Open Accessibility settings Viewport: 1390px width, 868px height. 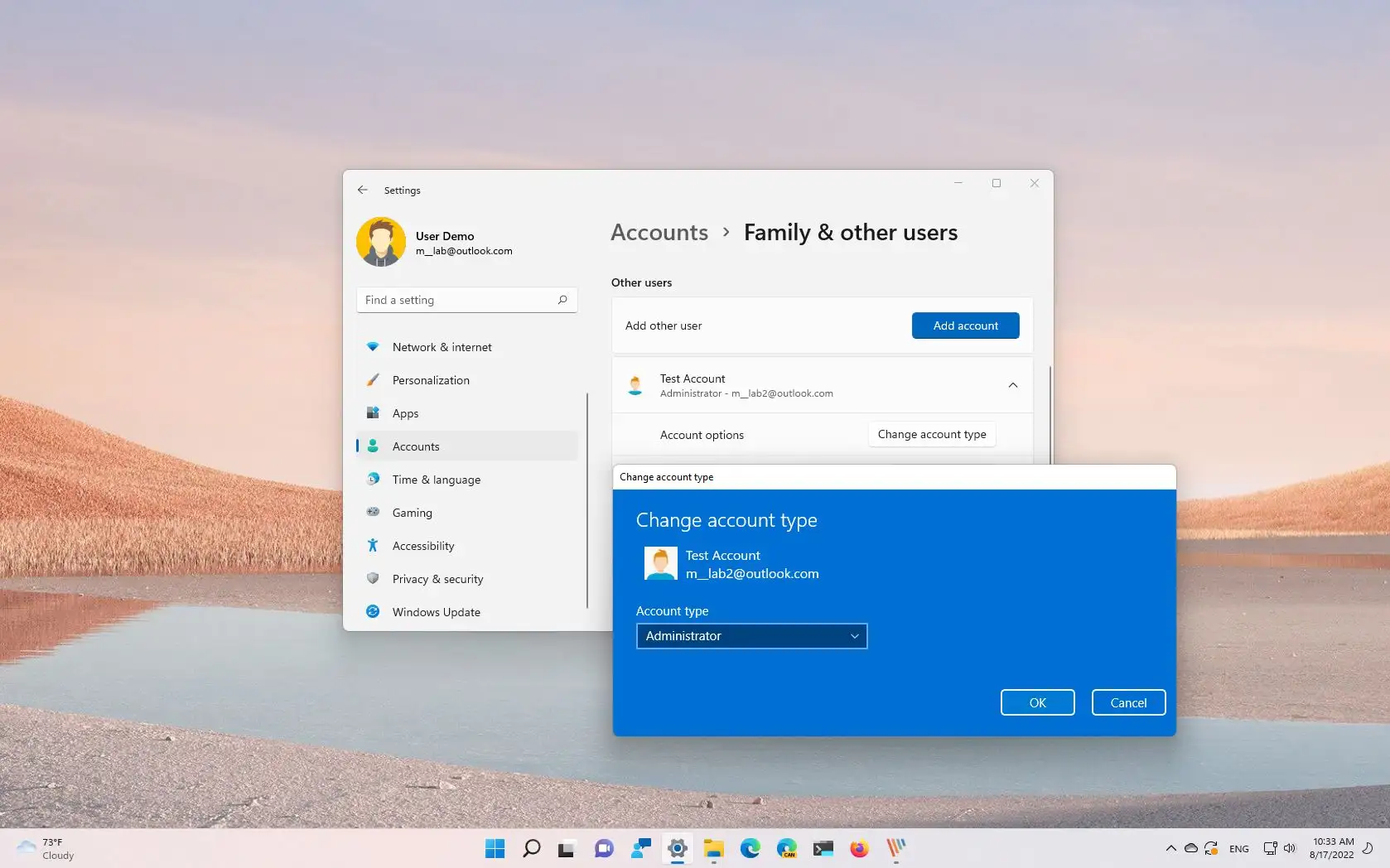pos(467,546)
